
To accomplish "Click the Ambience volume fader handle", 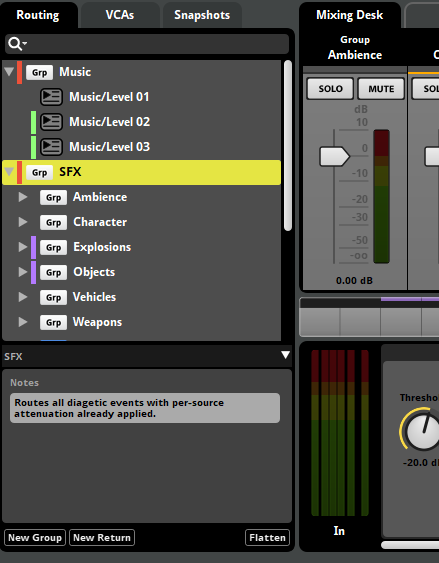I will 335,157.
